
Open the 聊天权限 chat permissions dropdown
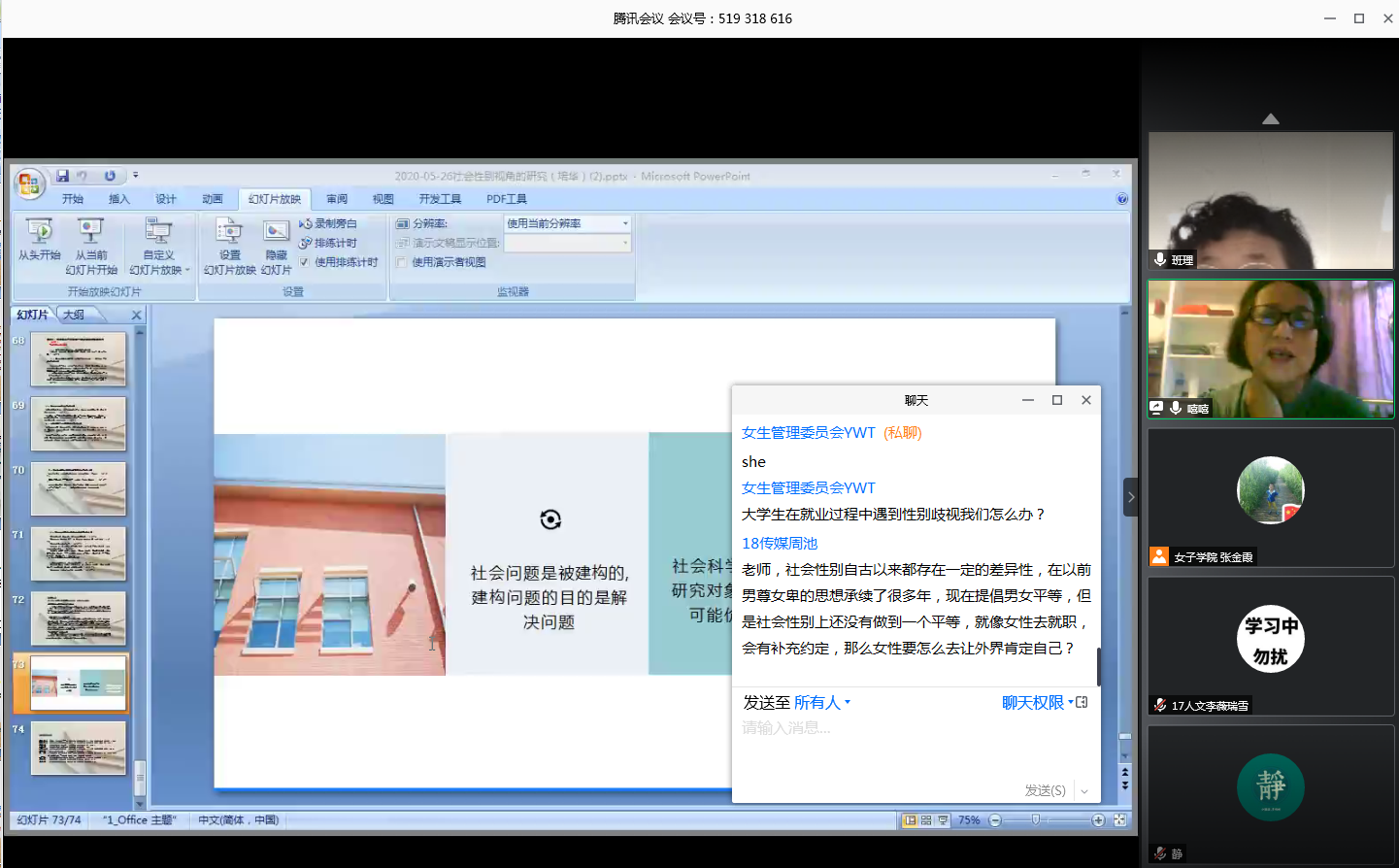(x=1037, y=702)
